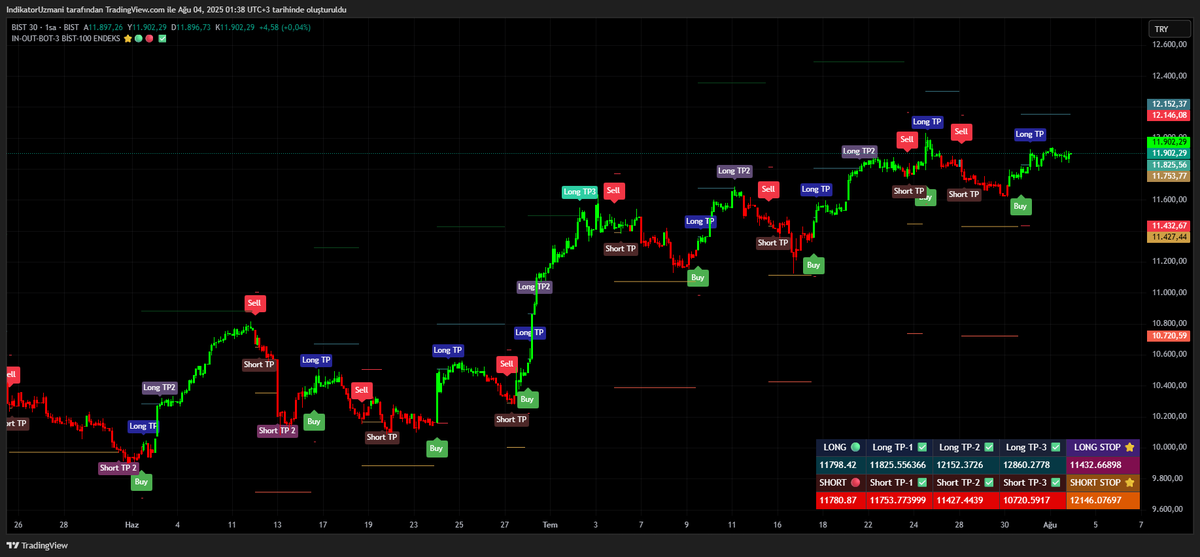Click the star in the LONG STOP cell
The image size is (1200, 557).
tap(1129, 447)
